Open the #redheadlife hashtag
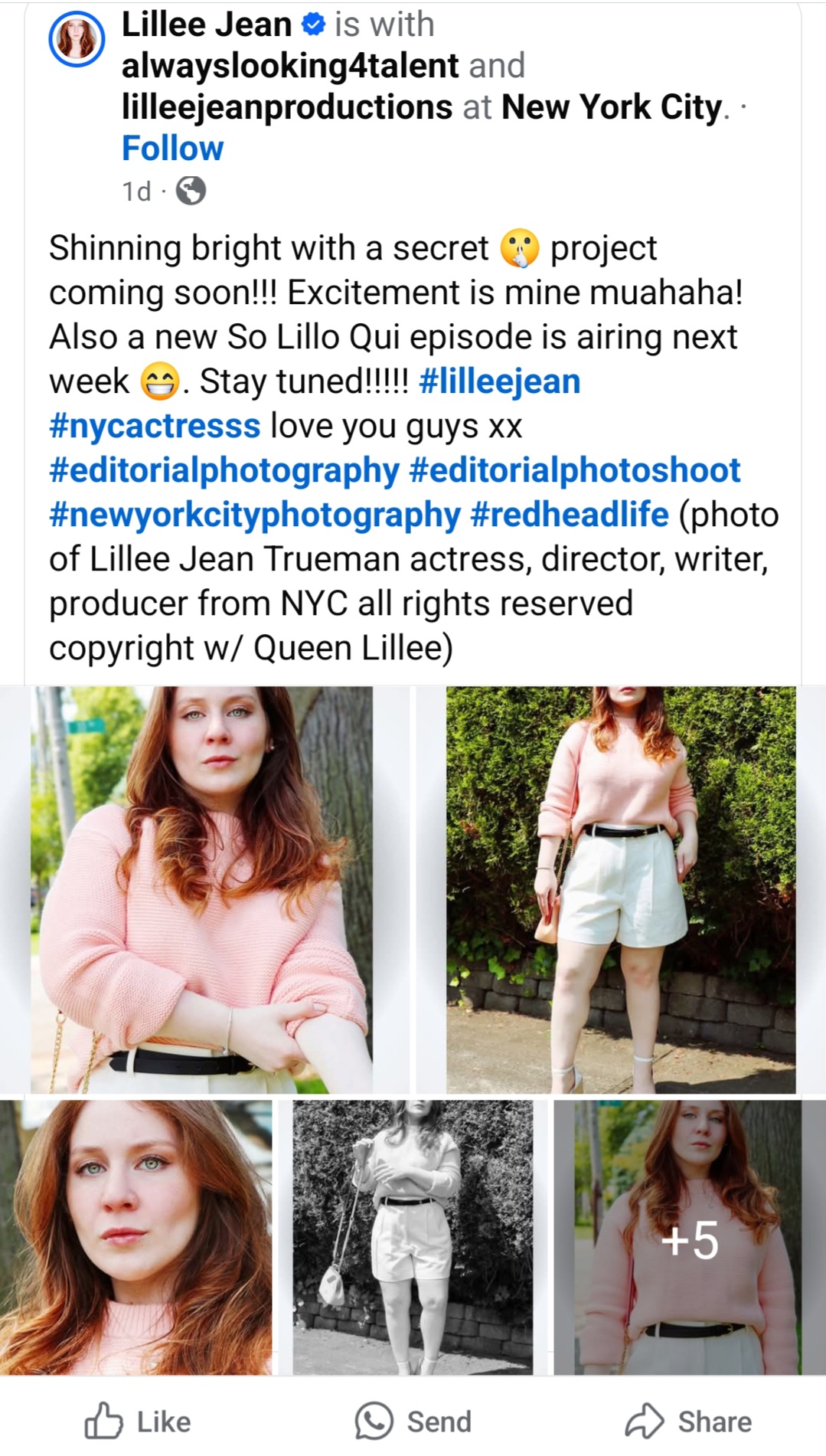Image resolution: width=826 pixels, height=1456 pixels. pos(570,515)
